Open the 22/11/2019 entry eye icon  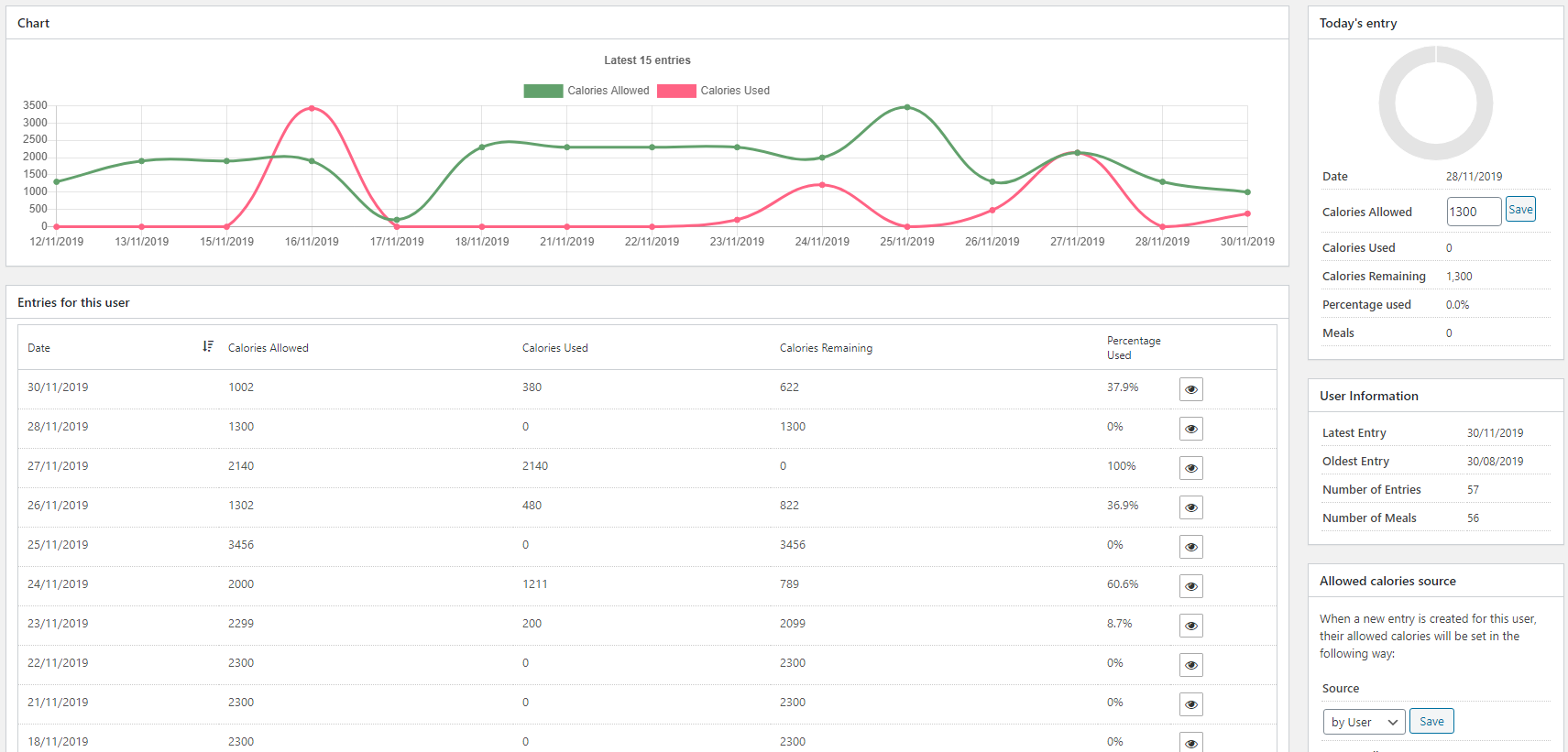pos(1190,665)
